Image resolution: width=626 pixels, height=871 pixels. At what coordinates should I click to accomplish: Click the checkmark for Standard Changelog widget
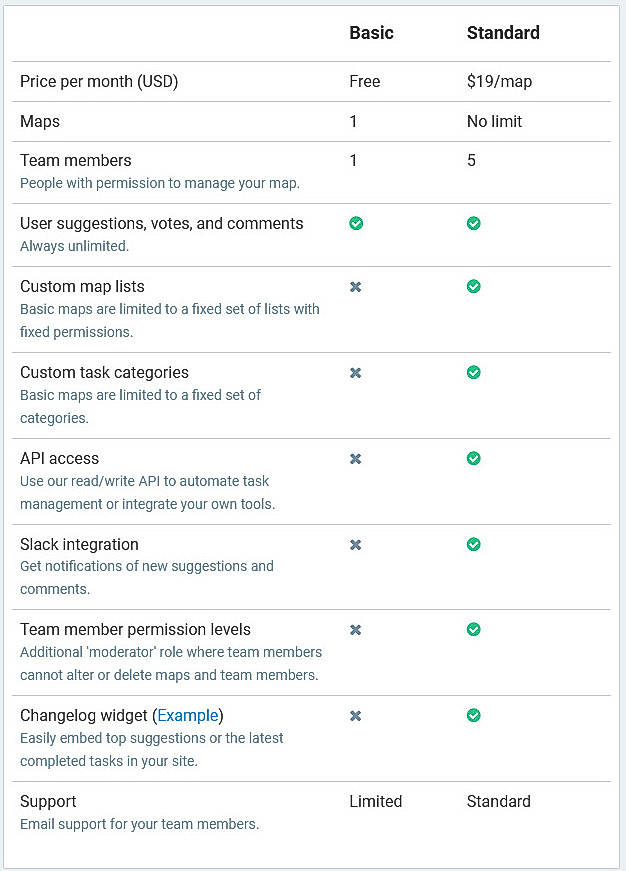(x=473, y=715)
